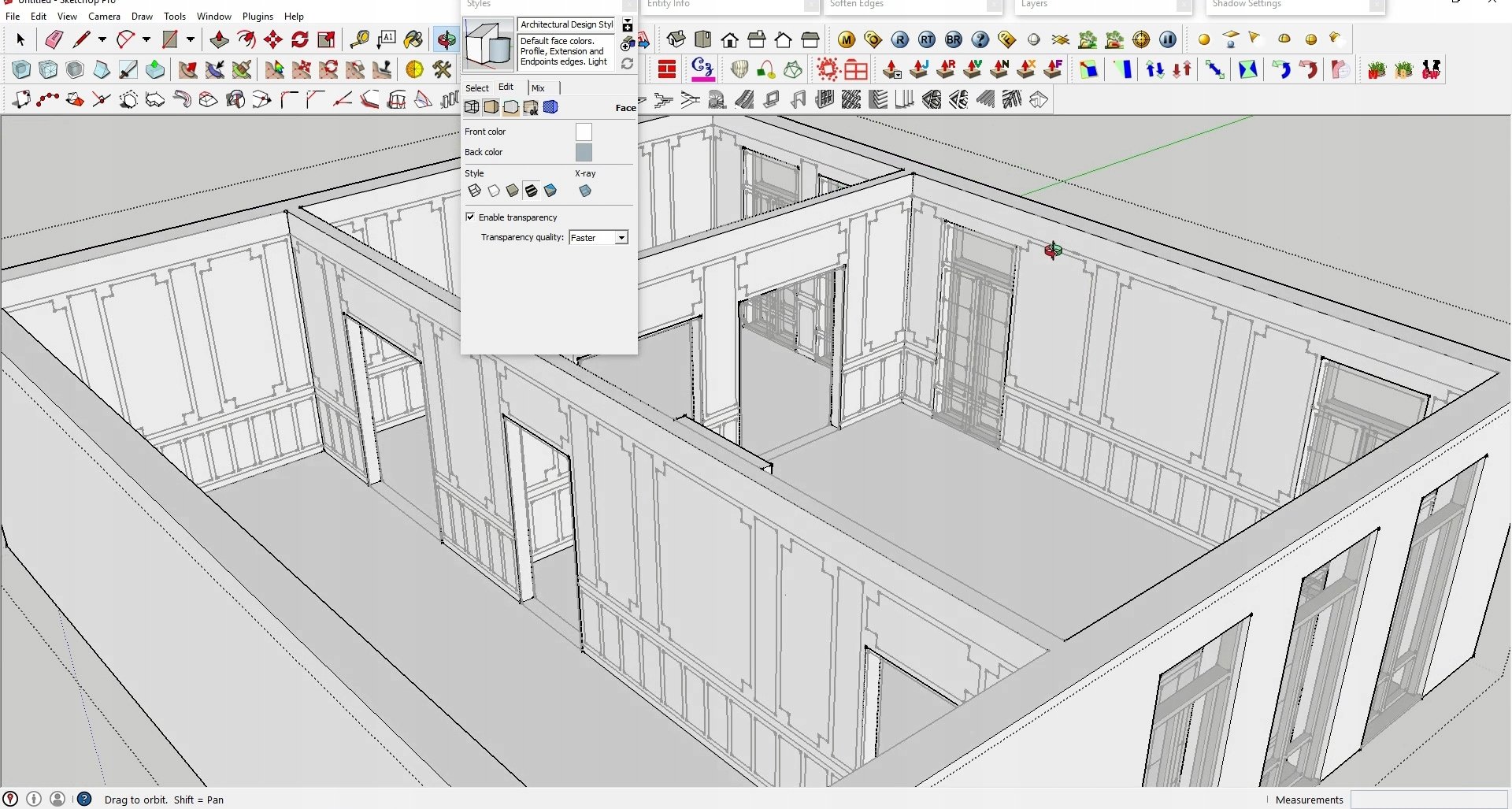Toggle X-ray face display mode
Viewport: 1512px width, 809px height.
(x=585, y=191)
